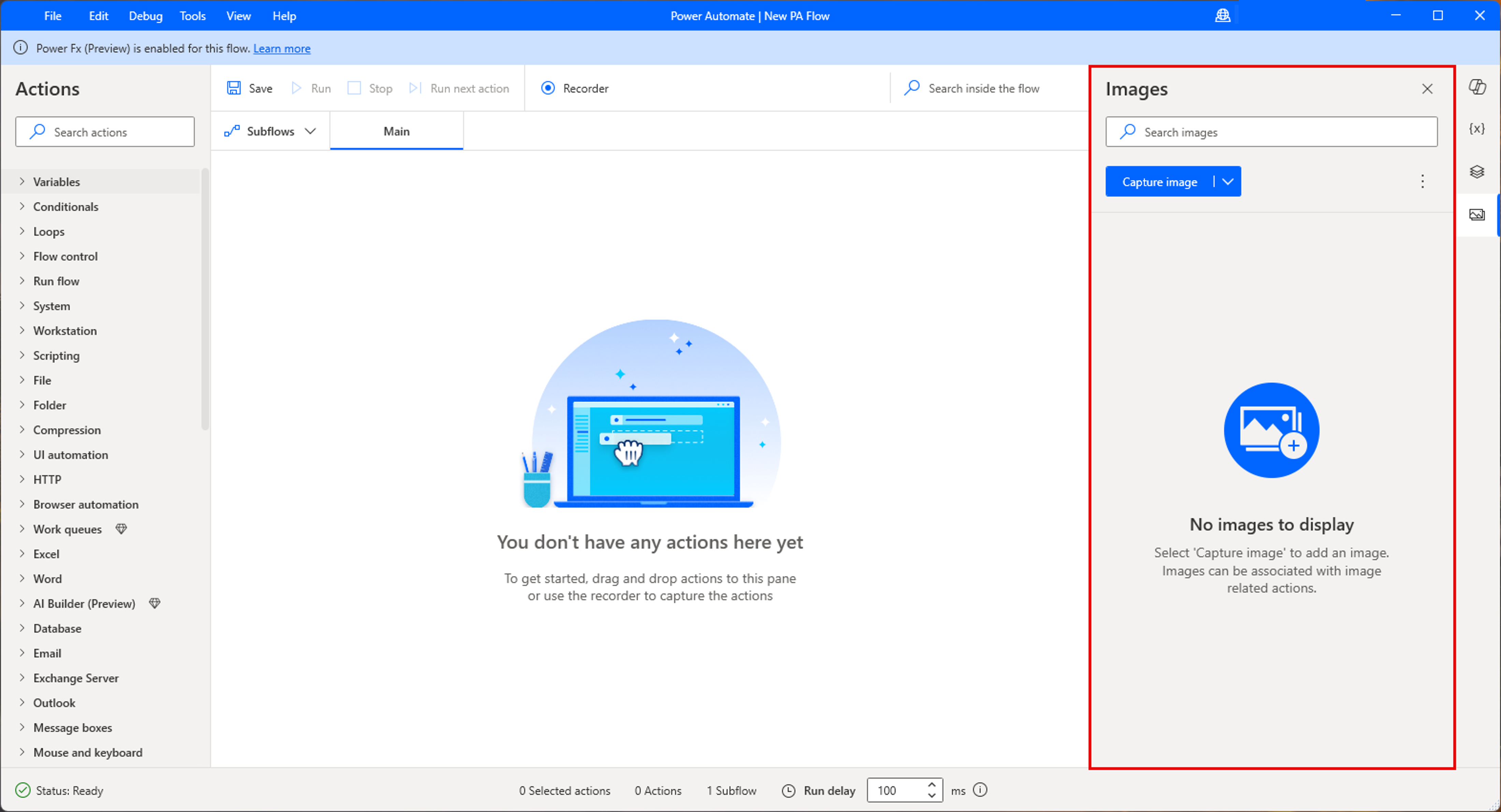The height and width of the screenshot is (812, 1501).
Task: Click the Save disk icon
Action: 234,88
